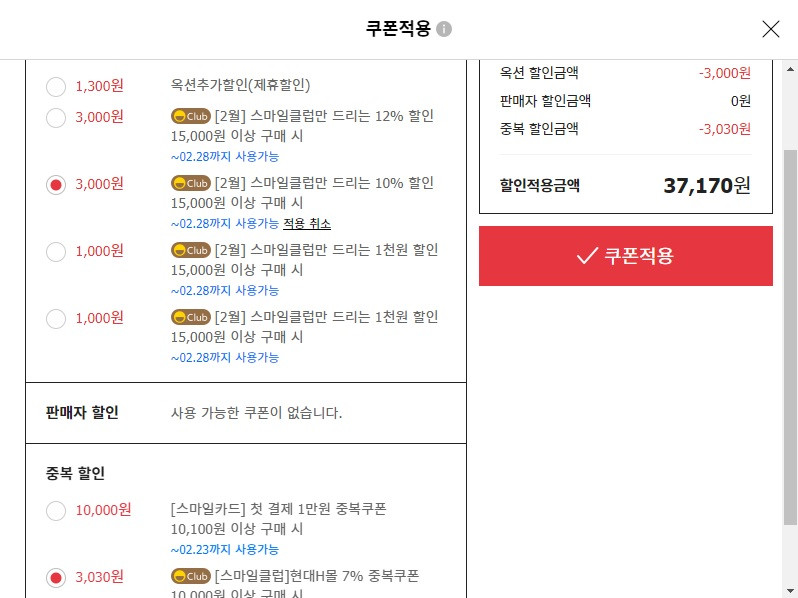
Task: Click checkmark icon in red 쿠폰적용 button
Action: (587, 255)
